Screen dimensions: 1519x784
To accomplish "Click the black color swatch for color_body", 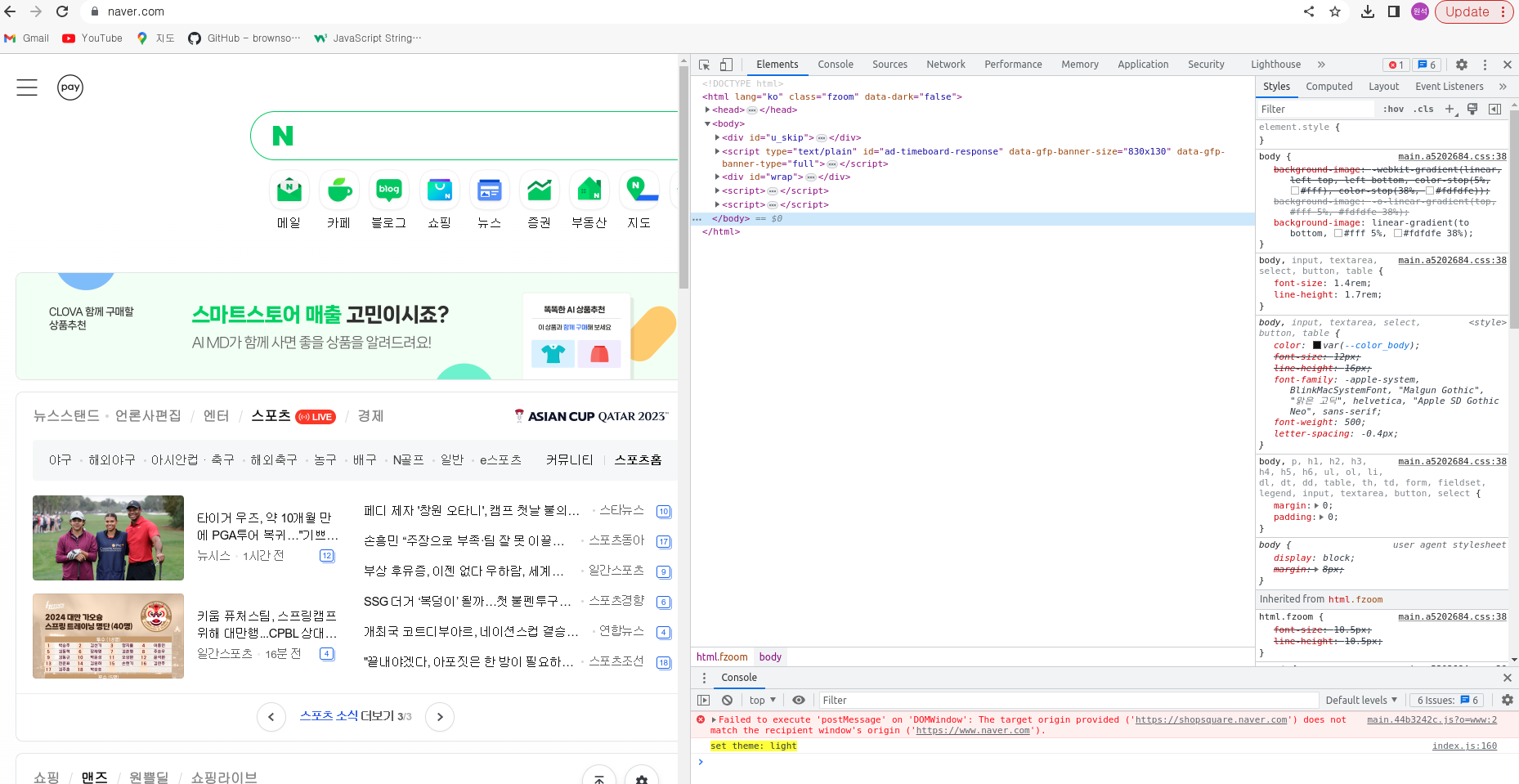I will [1317, 345].
